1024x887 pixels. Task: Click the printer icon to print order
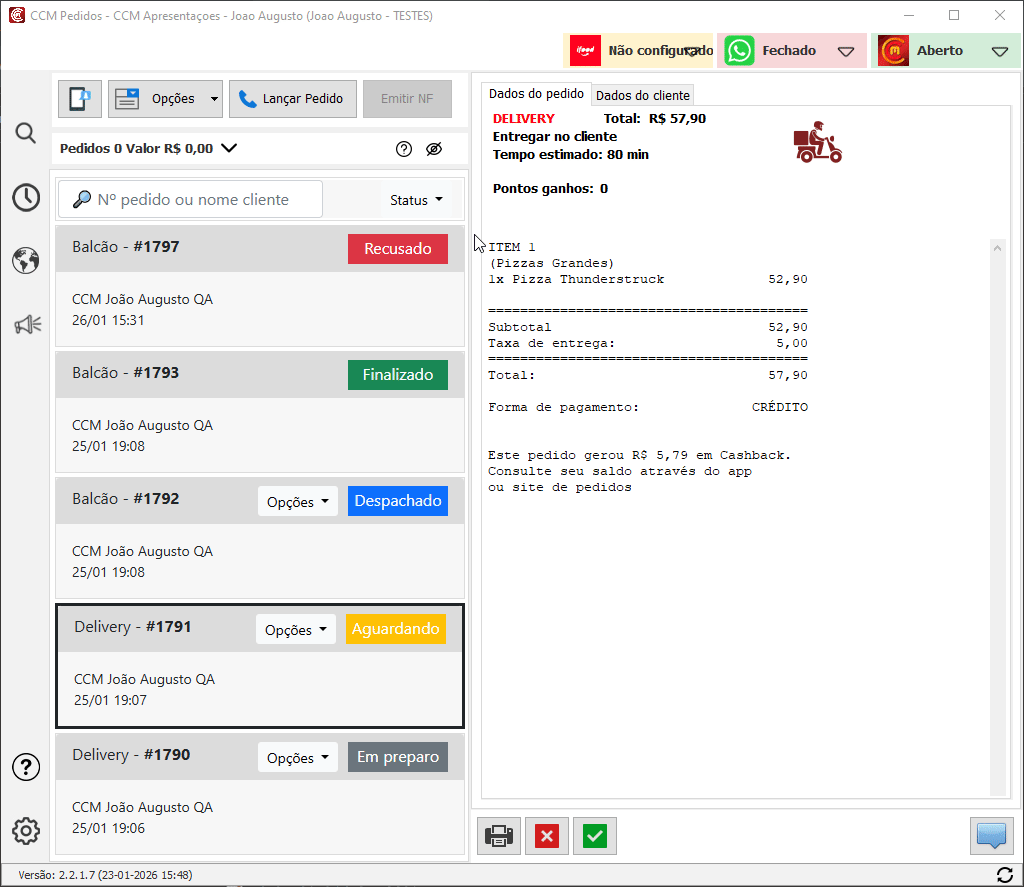[x=499, y=836]
